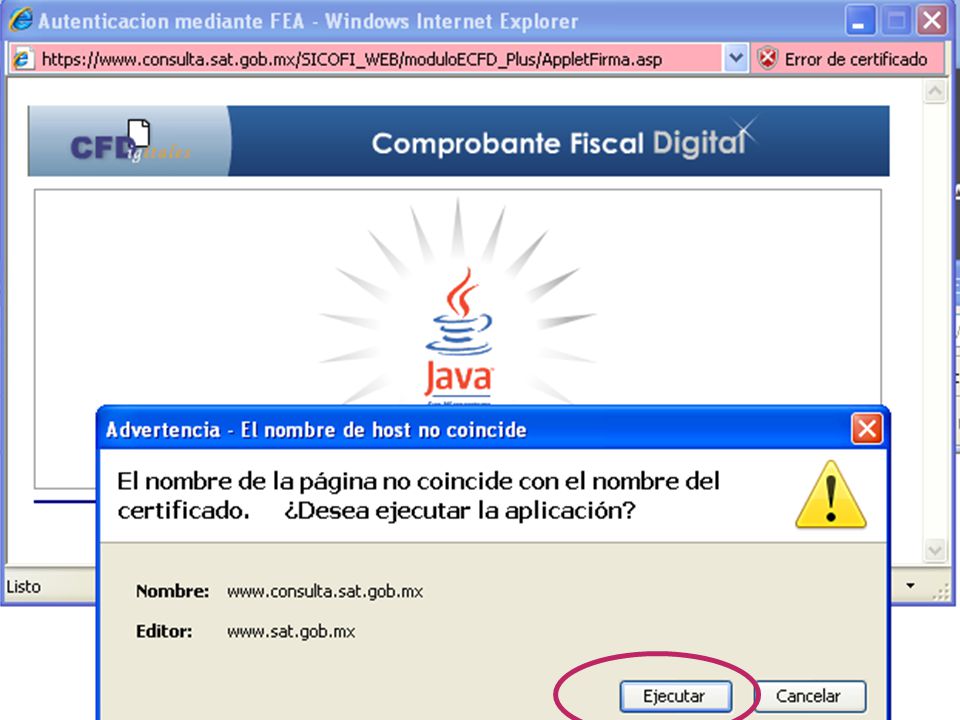Click the Cancelar button
This screenshot has height=720, width=960.
click(x=809, y=696)
